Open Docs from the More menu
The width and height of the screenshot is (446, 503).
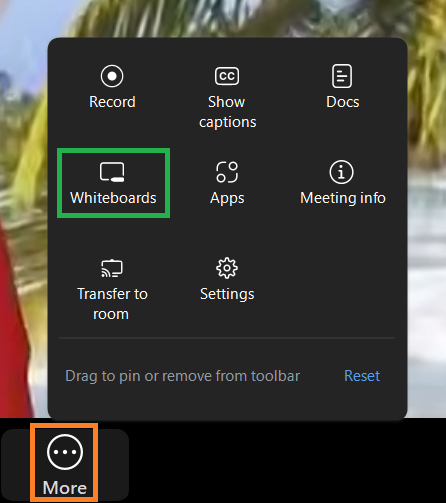coord(342,87)
